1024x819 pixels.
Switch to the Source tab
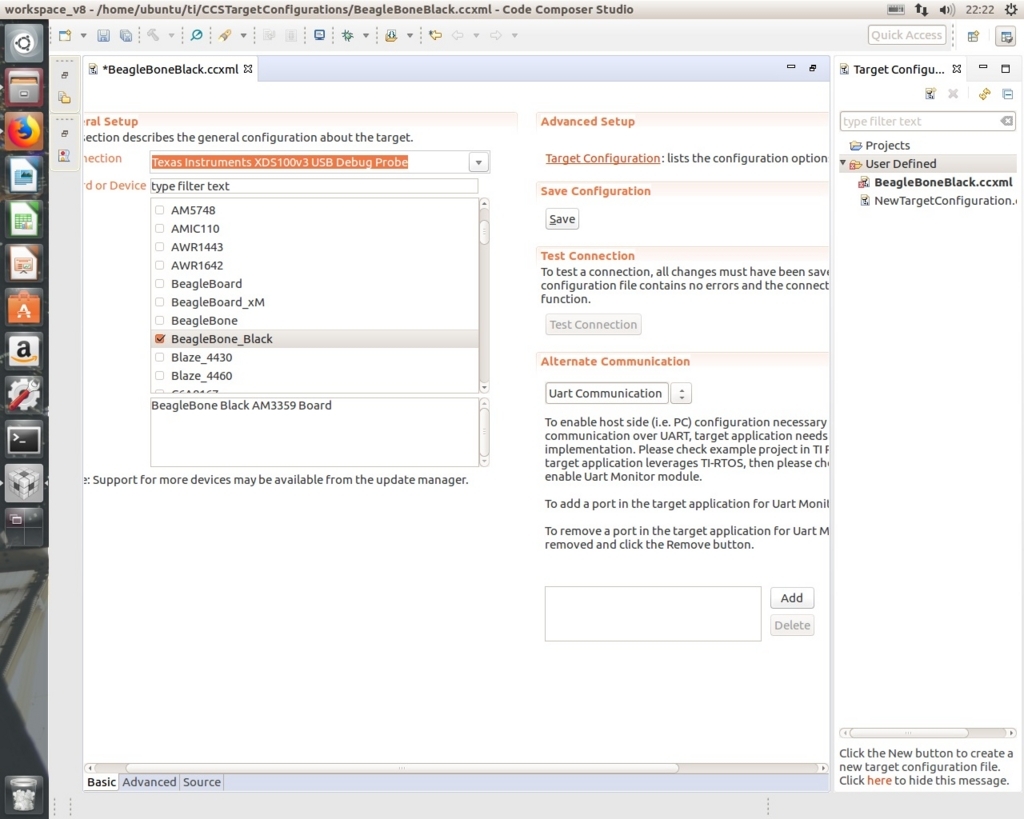pos(202,782)
